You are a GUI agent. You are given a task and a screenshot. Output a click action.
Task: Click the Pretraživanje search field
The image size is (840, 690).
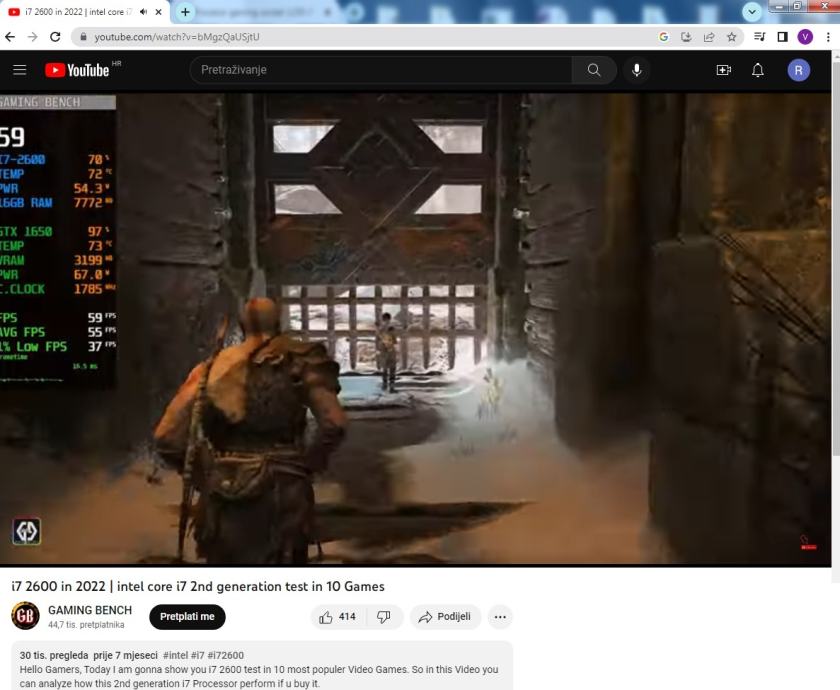click(380, 70)
